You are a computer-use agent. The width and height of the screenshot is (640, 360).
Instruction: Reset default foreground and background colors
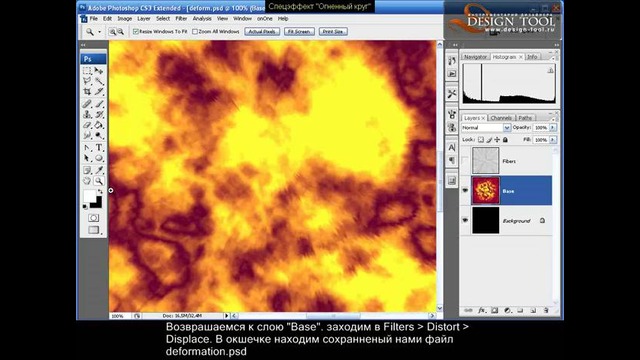[85, 207]
